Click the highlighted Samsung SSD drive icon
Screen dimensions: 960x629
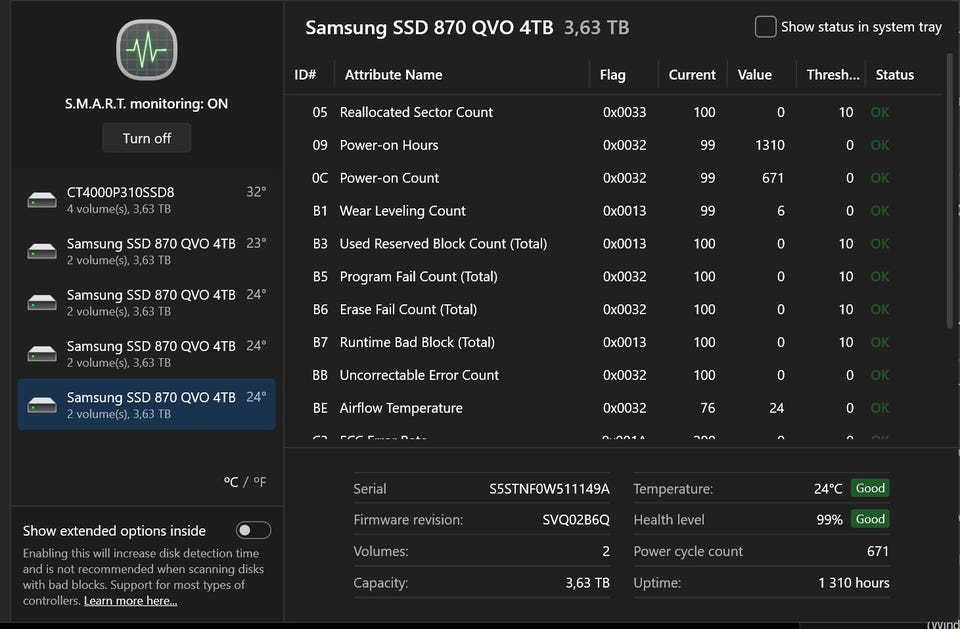pyautogui.click(x=42, y=405)
